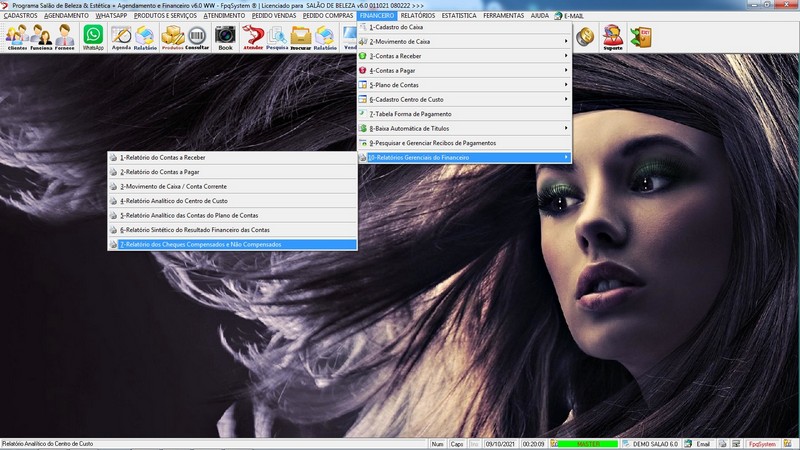Click the Caps indicator in status bar
Viewport: 800px width, 450px height.
pos(457,444)
